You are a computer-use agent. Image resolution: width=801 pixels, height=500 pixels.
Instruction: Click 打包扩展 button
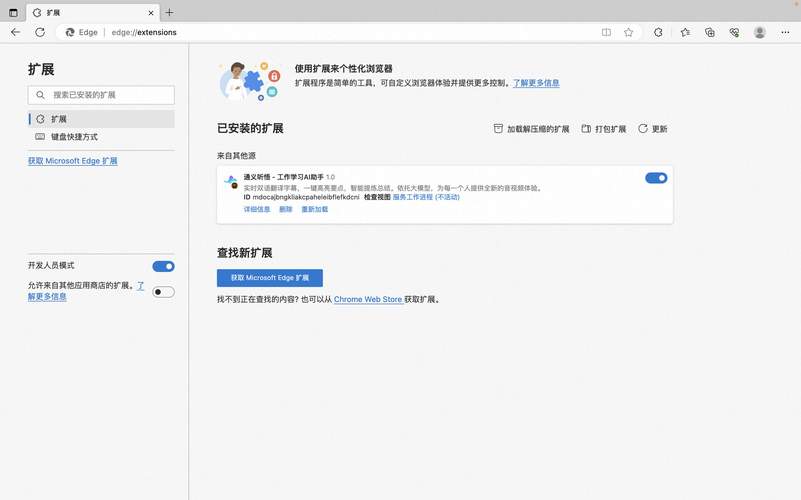(x=603, y=129)
